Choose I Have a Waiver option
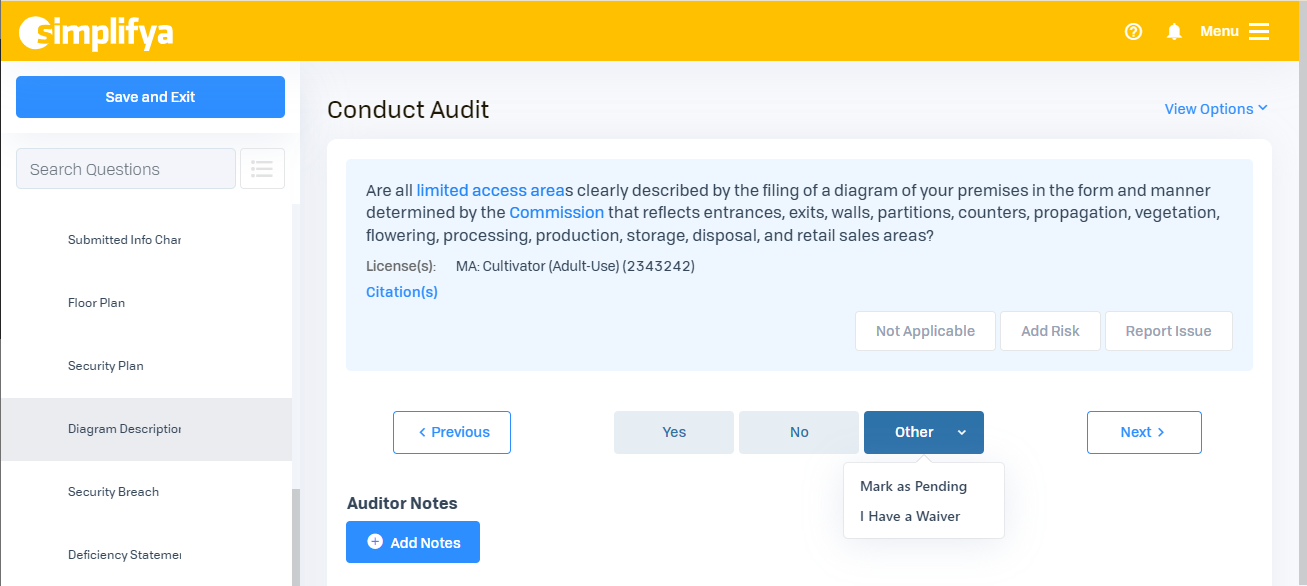Screen dimensions: 1307x586 pos(909,516)
